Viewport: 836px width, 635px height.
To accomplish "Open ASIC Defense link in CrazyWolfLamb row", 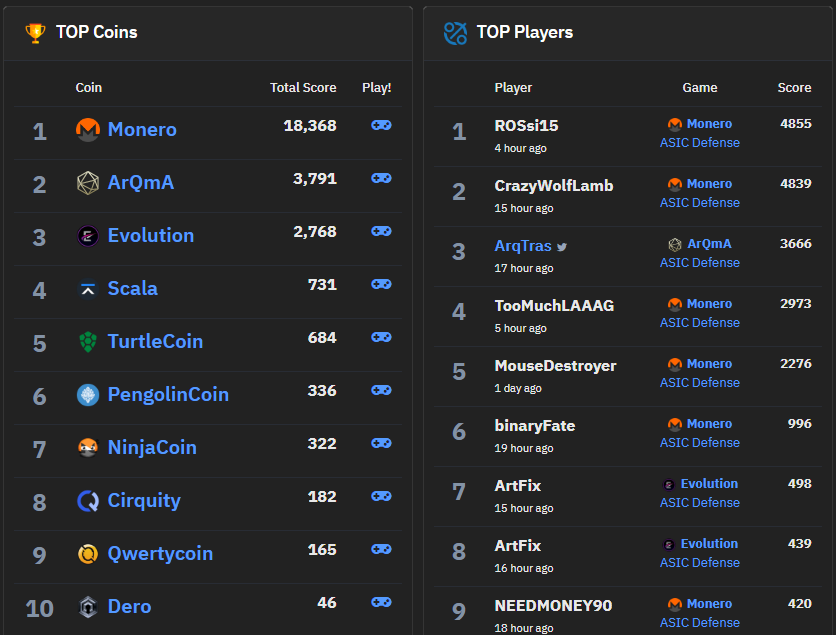I will point(700,203).
